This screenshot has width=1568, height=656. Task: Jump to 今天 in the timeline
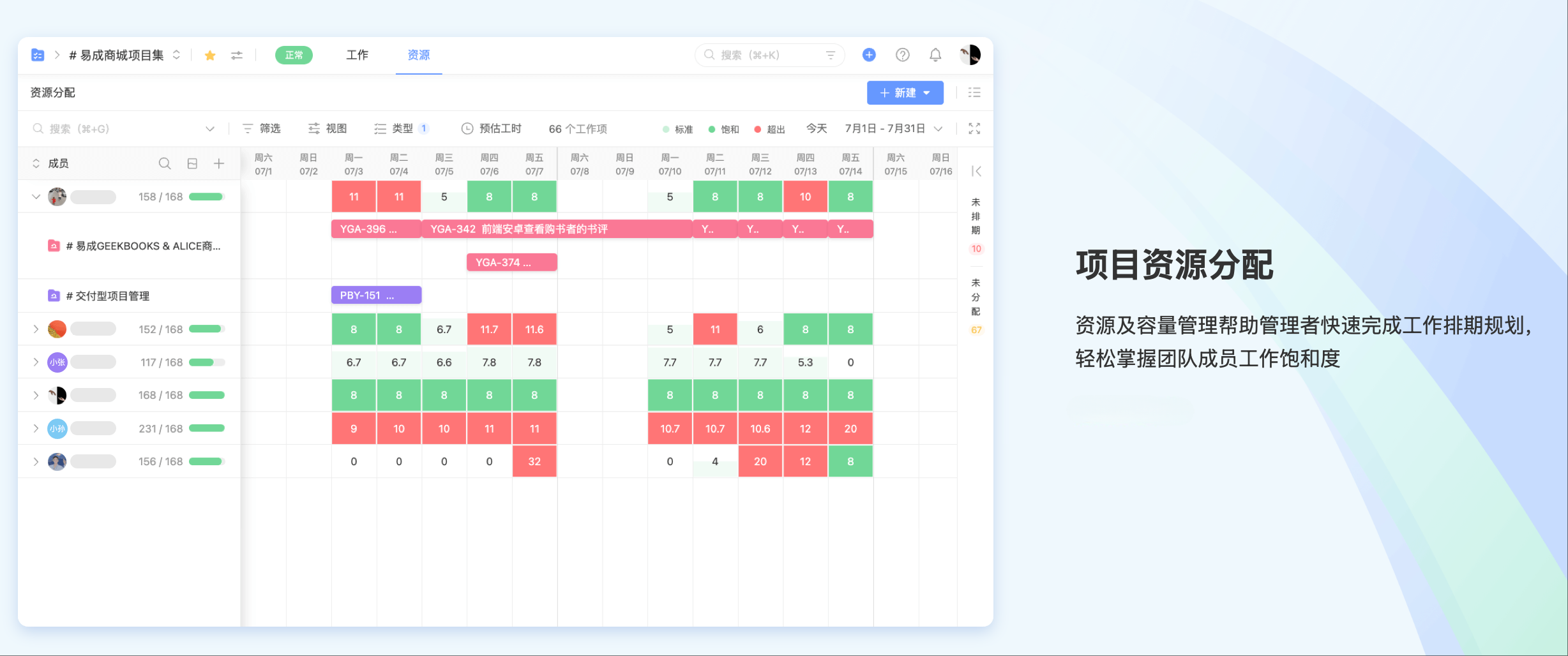[x=817, y=129]
